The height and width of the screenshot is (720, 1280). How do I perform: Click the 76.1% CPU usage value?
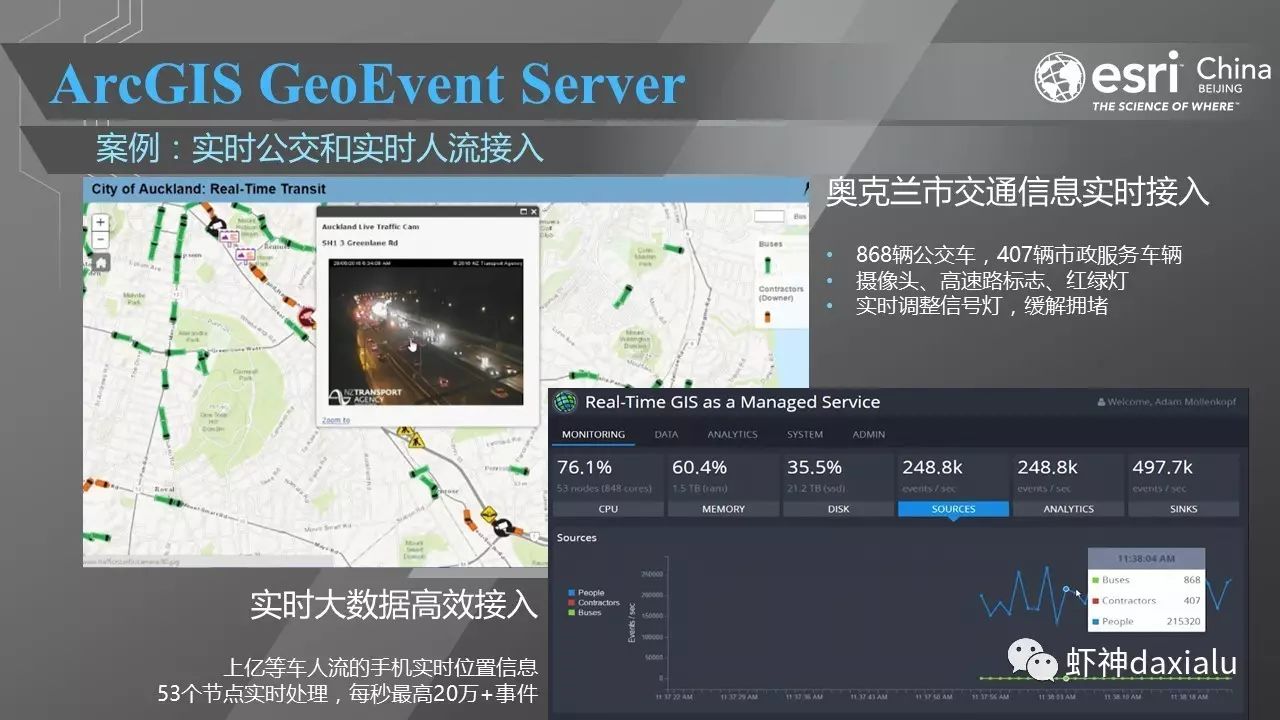click(584, 467)
